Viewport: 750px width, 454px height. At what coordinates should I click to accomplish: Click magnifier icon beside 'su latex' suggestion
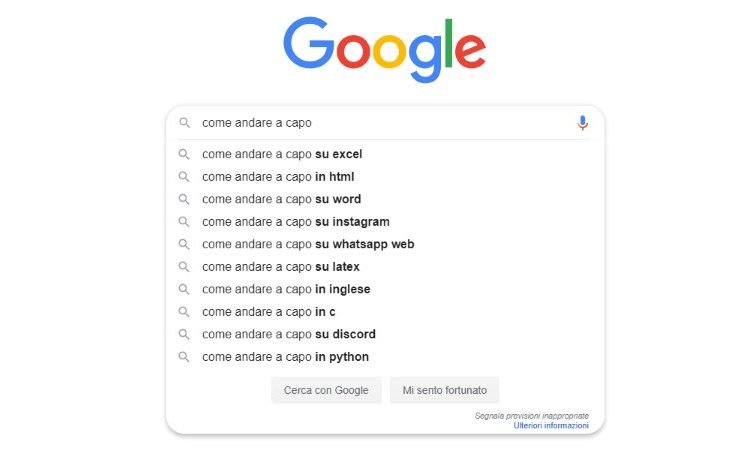point(184,266)
